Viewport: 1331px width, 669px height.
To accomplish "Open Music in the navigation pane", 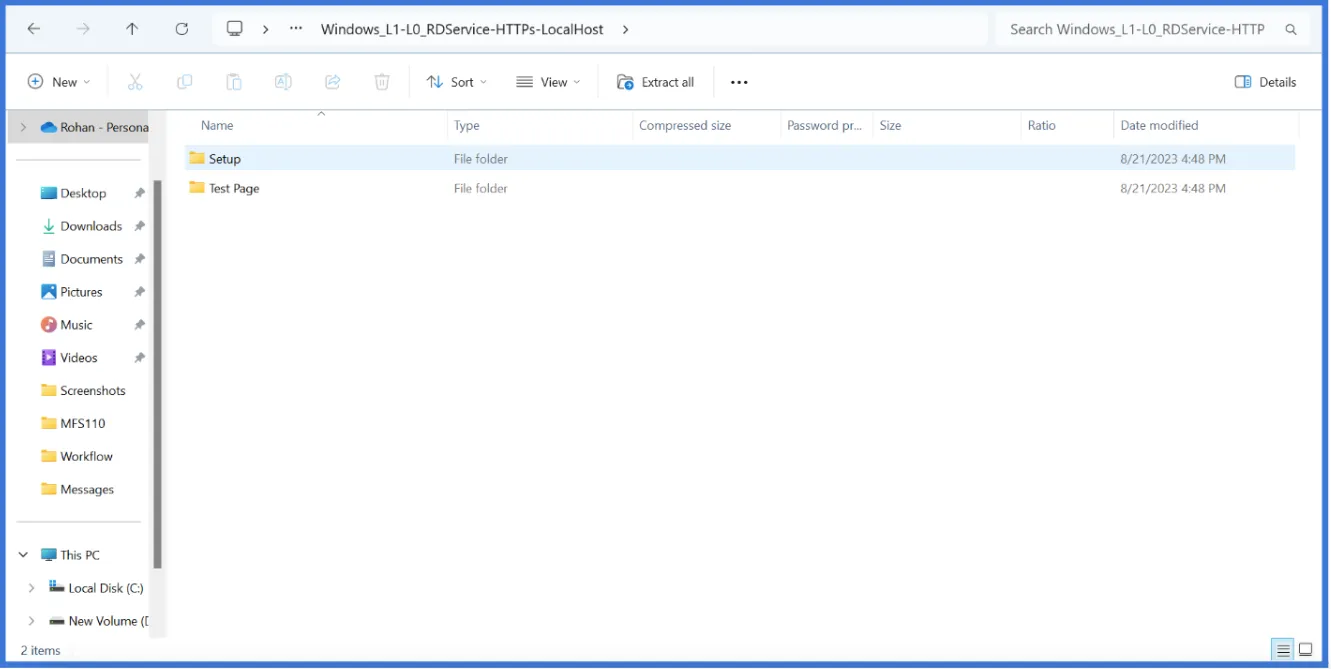I will [76, 325].
